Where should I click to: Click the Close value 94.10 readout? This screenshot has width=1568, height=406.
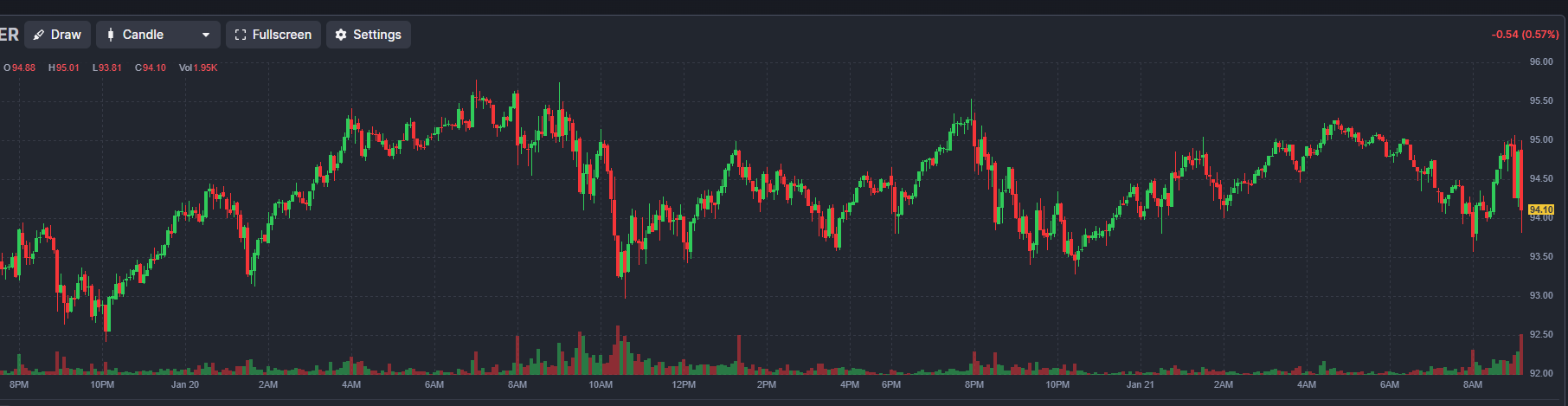(x=154, y=68)
